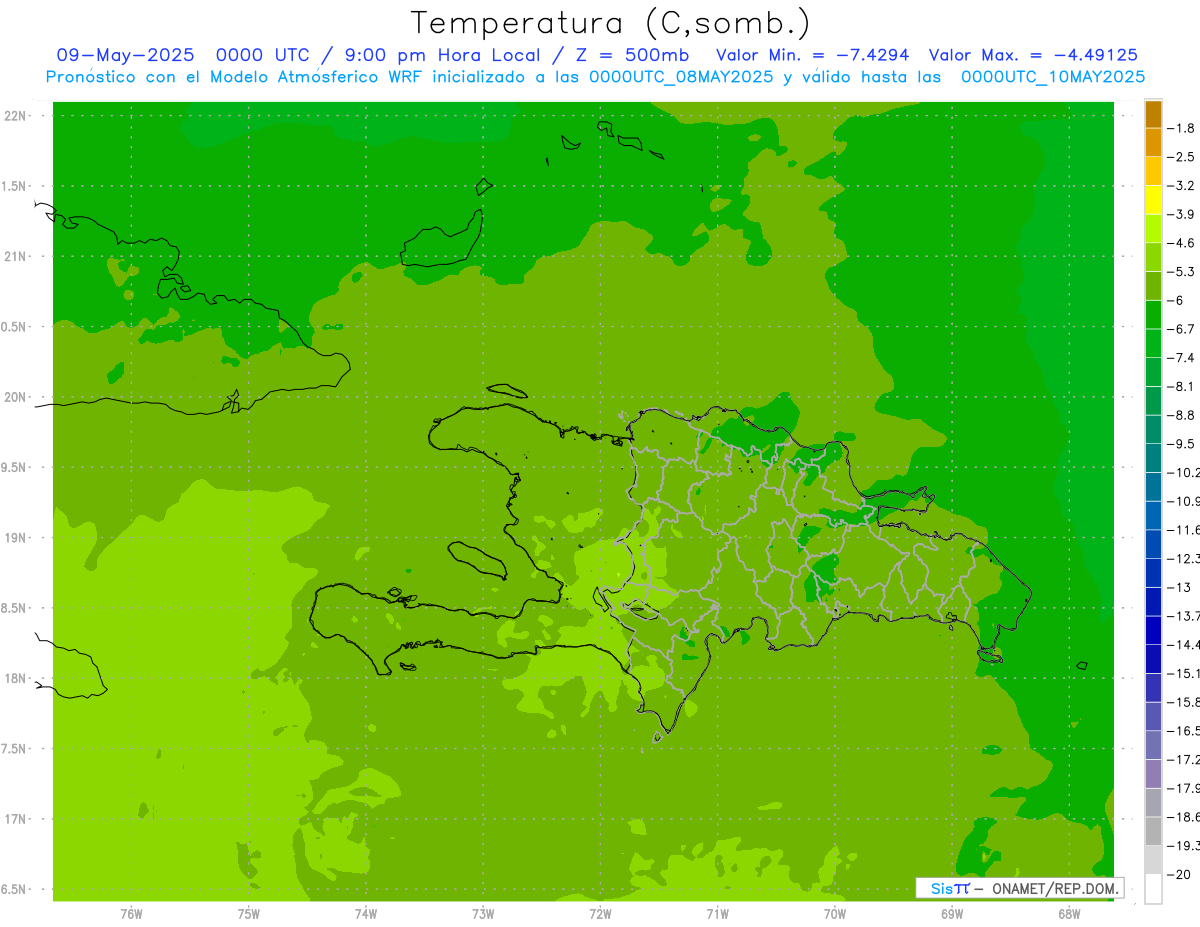Image resolution: width=1200 pixels, height=927 pixels.
Task: Click the '73W' longitude label
Action: (x=483, y=914)
